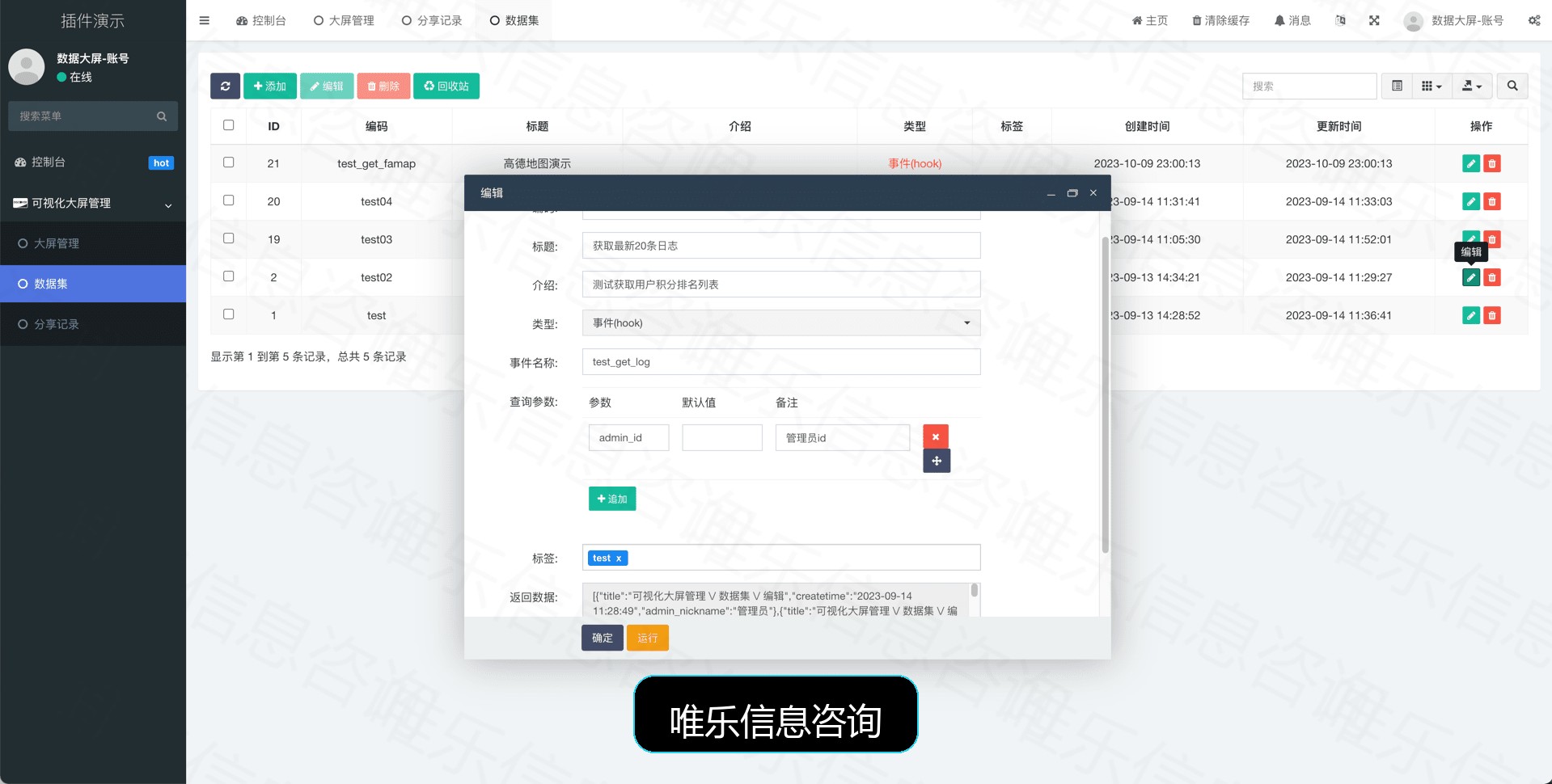Screen dimensions: 1552x784
Task: Check the checkbox for row ID 2
Action: pos(229,276)
